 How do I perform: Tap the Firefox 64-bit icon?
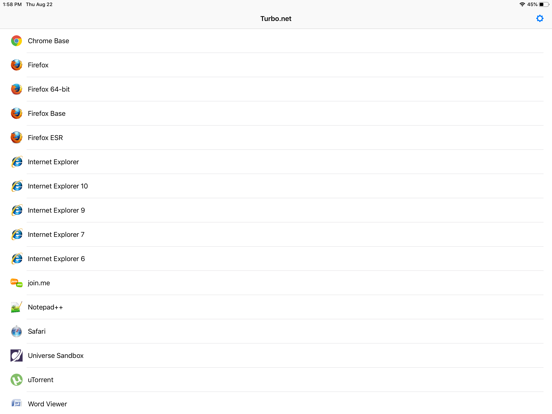point(16,89)
